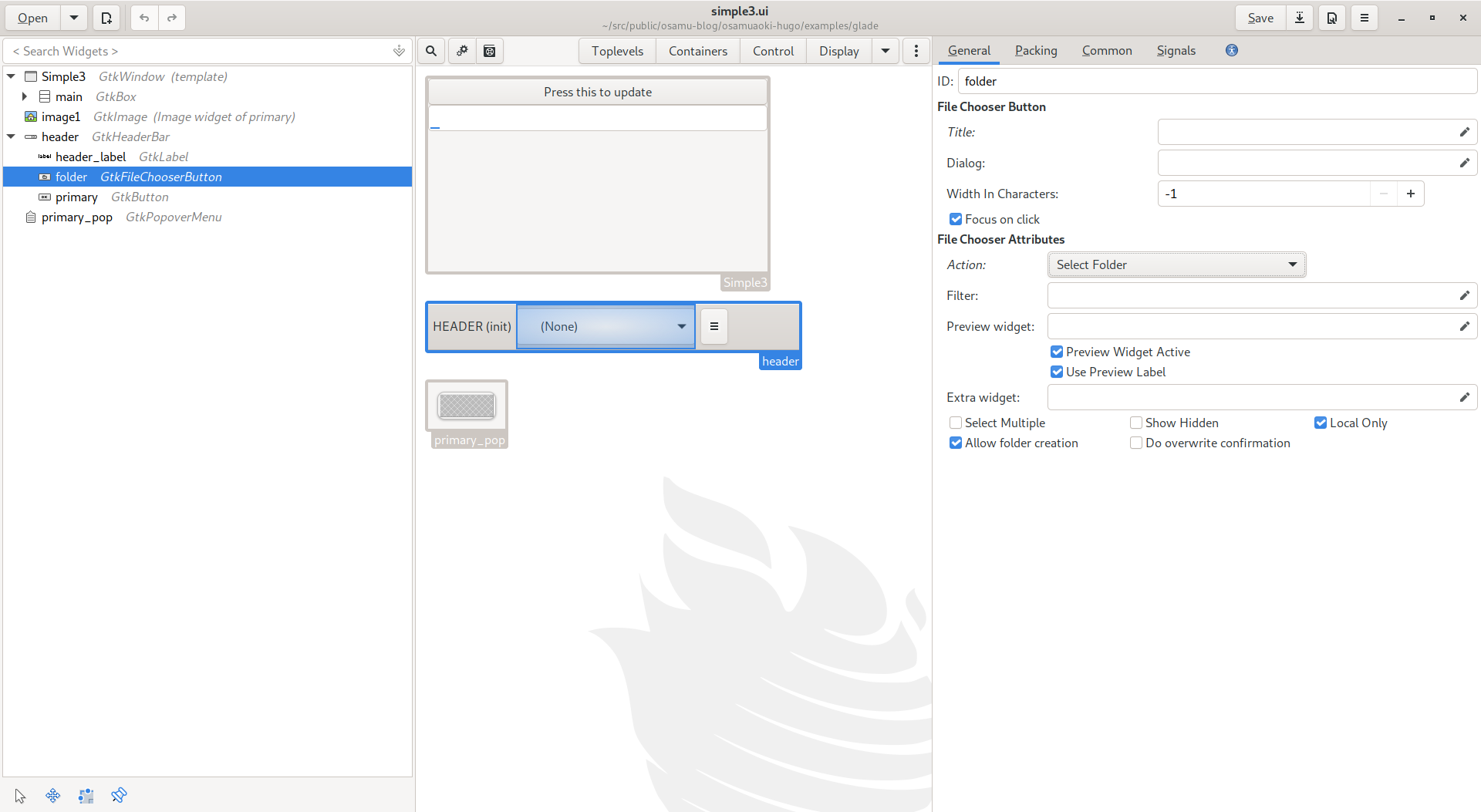Click the new file icon
The width and height of the screenshot is (1481, 812).
(x=106, y=18)
